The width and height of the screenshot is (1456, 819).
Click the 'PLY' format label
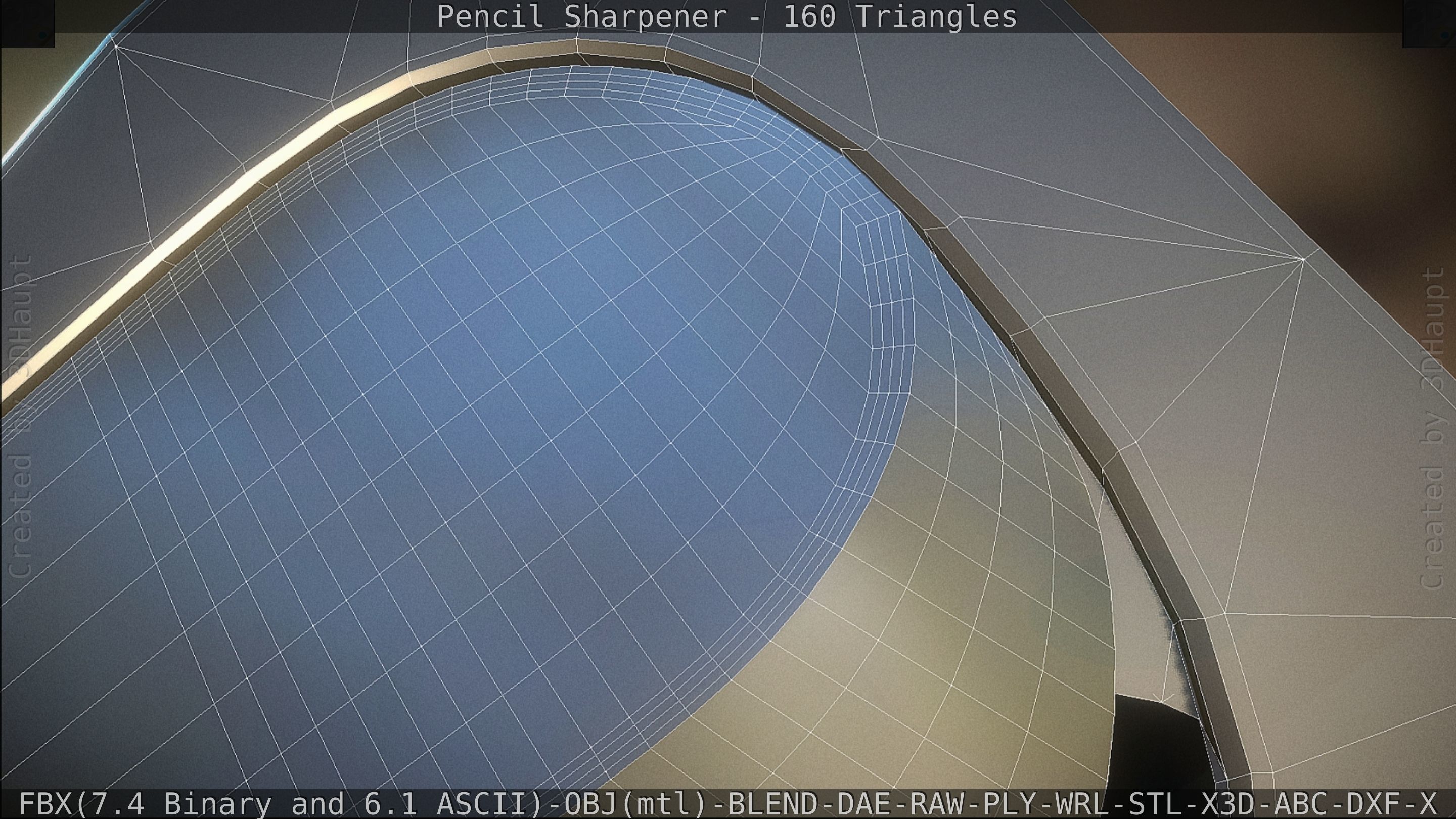[1010, 804]
